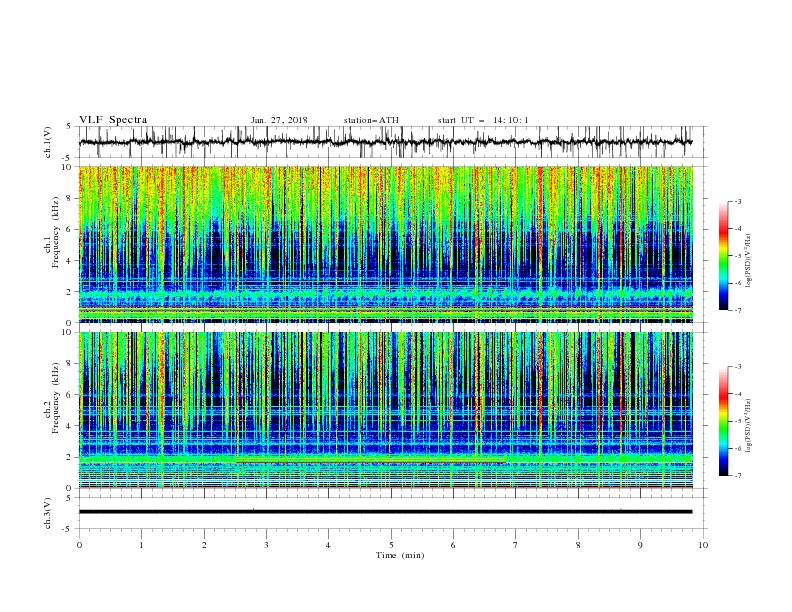Select the date text 'Jan. 27, 2018'
The width and height of the screenshot is (792, 612).
tap(279, 120)
